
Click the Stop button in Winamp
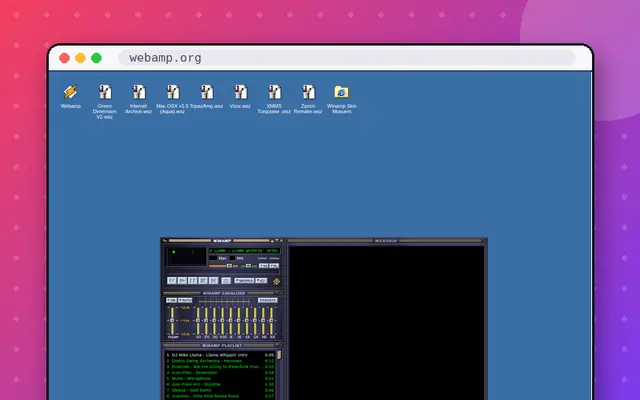click(x=203, y=281)
